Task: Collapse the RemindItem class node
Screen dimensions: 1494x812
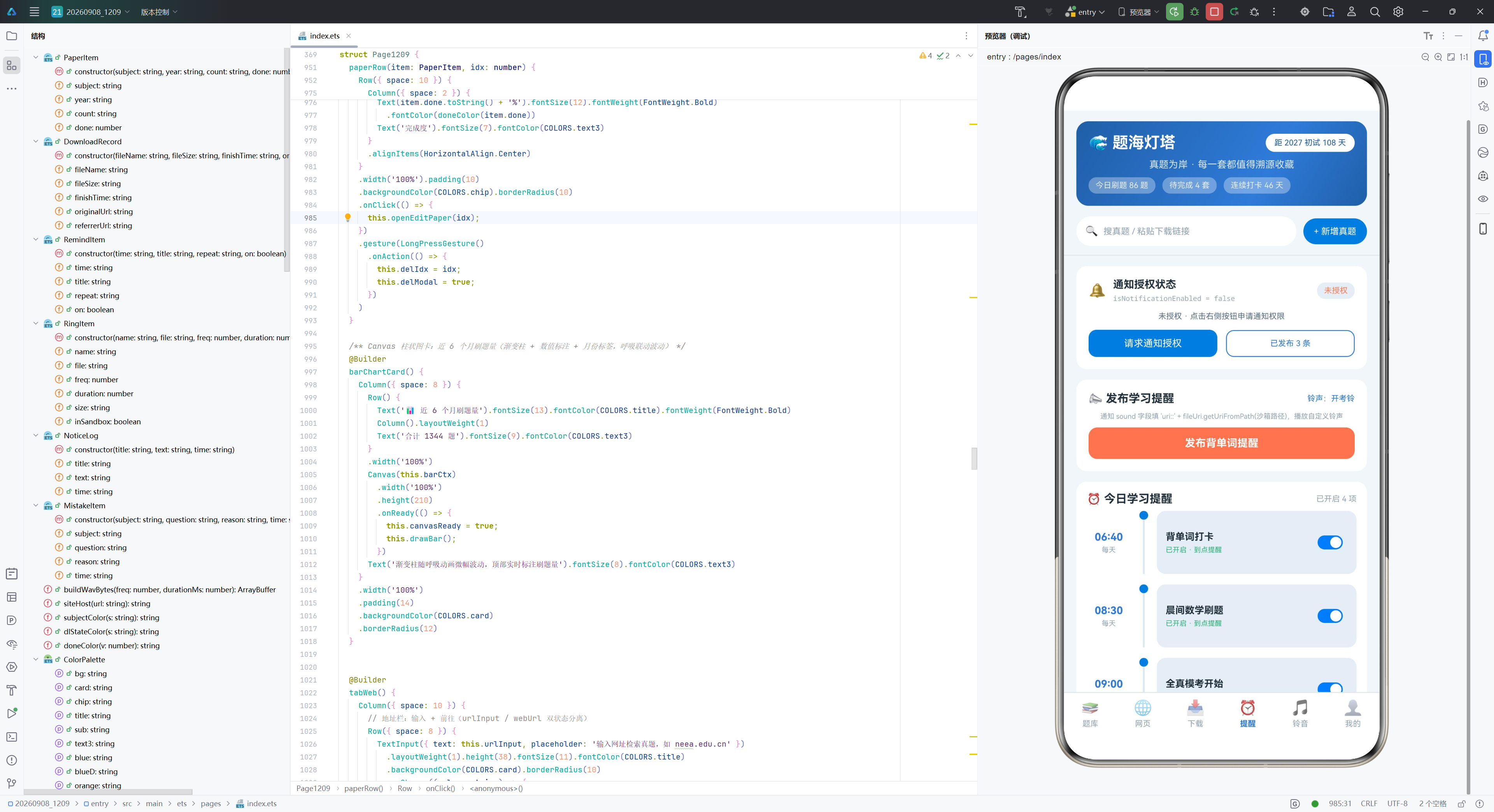Action: click(x=35, y=240)
